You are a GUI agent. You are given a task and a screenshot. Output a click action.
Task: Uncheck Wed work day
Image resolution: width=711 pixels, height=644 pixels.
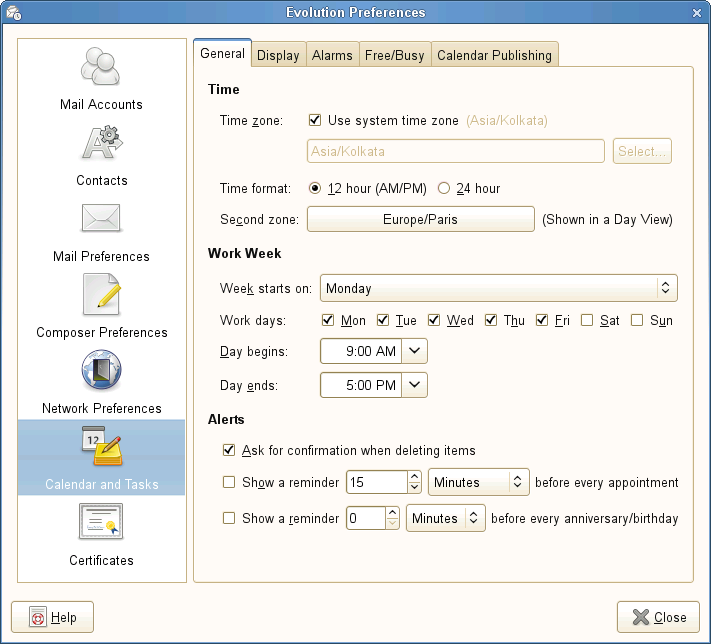434,320
